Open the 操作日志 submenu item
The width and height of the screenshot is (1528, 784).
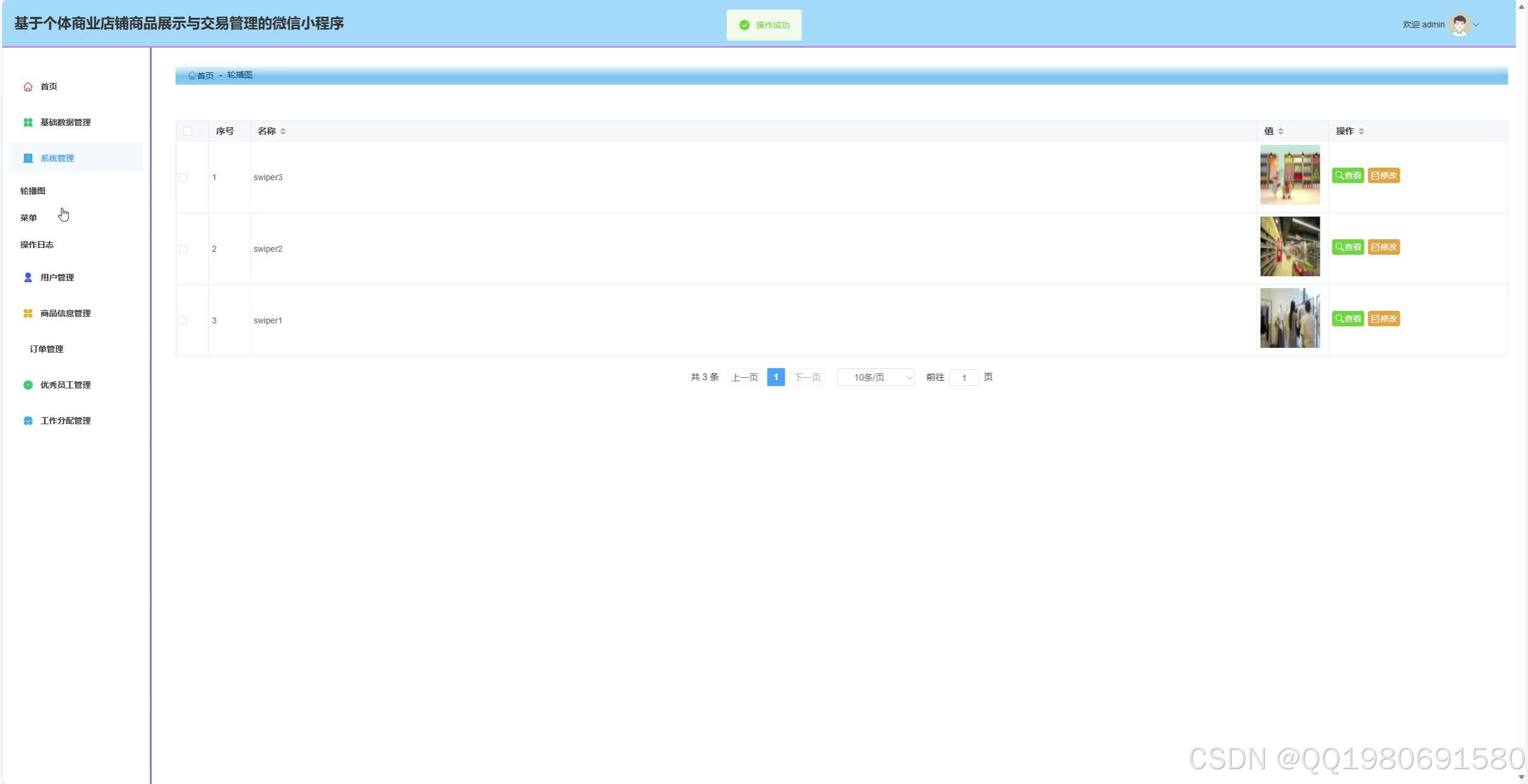coord(37,245)
